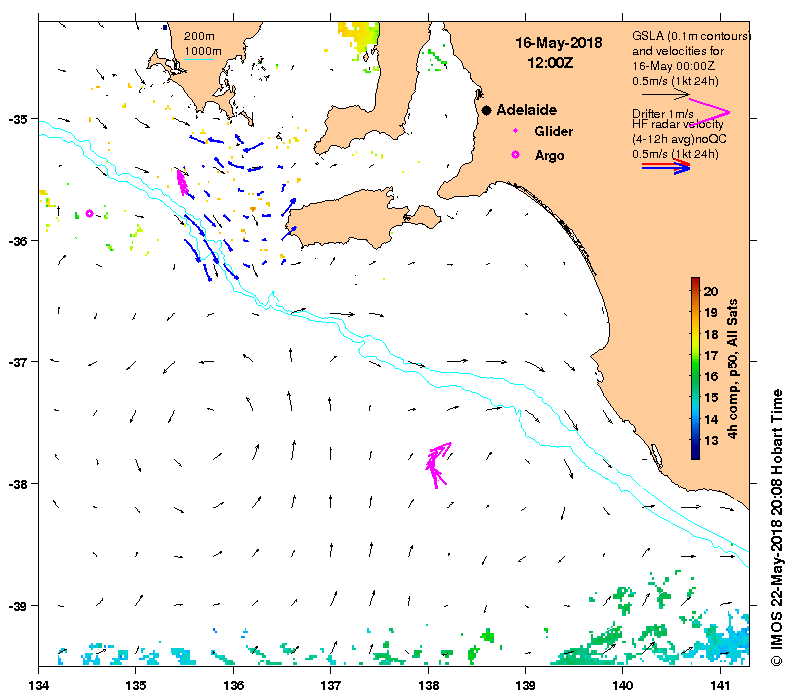The width and height of the screenshot is (791, 700).
Task: Click the colorbar label 17
Action: 711,356
